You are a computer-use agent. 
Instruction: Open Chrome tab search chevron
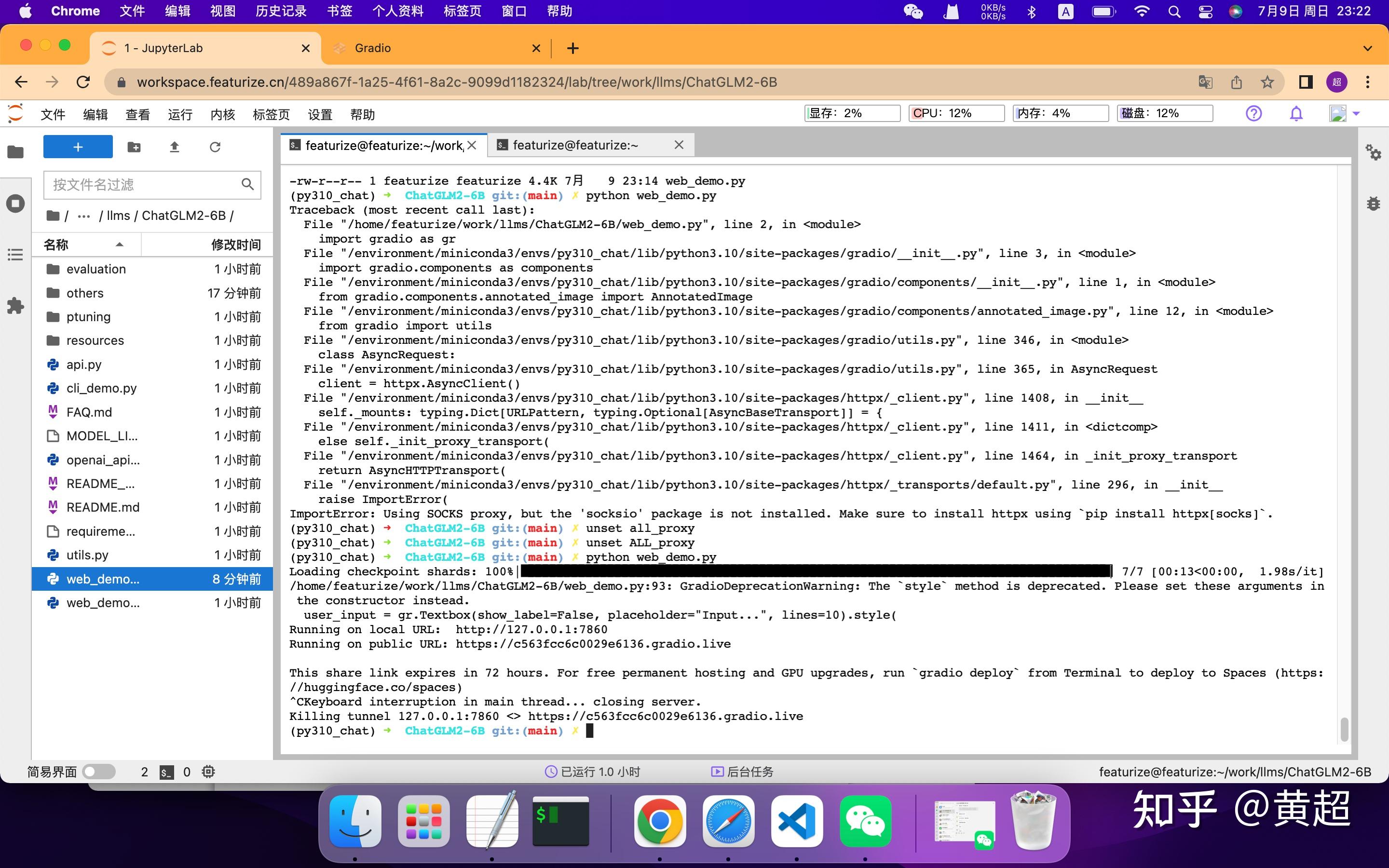coord(1367,48)
